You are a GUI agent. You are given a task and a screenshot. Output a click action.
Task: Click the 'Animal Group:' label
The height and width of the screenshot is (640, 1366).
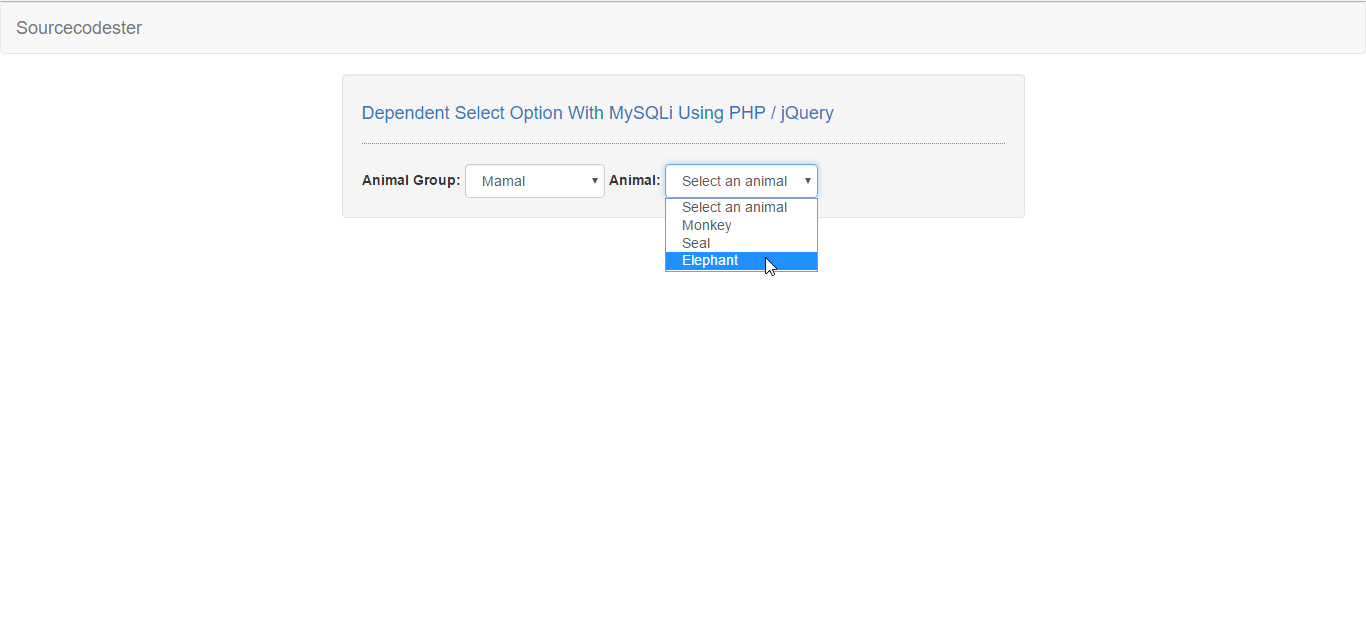click(x=411, y=181)
